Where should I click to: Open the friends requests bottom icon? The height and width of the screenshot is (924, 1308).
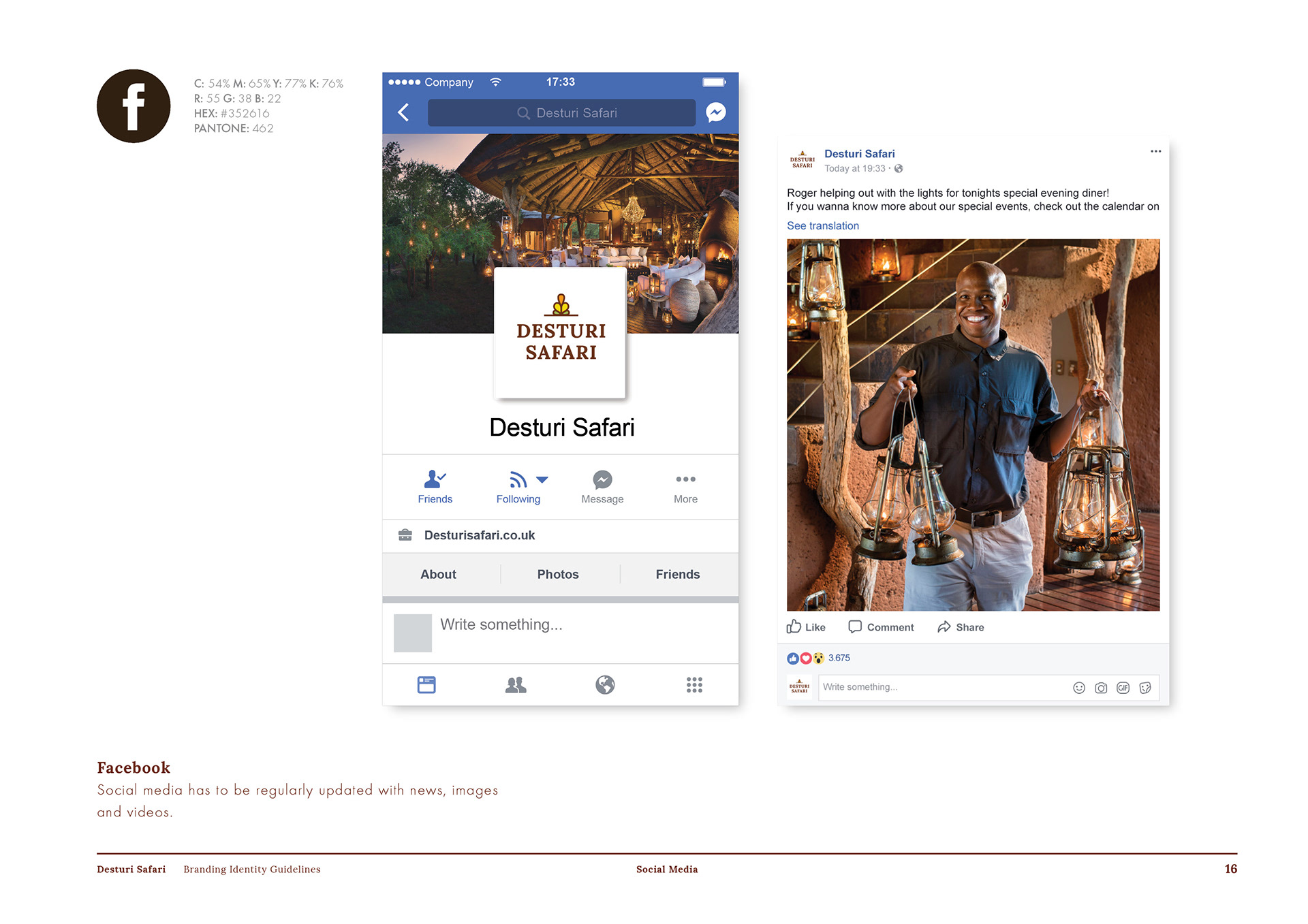point(516,684)
